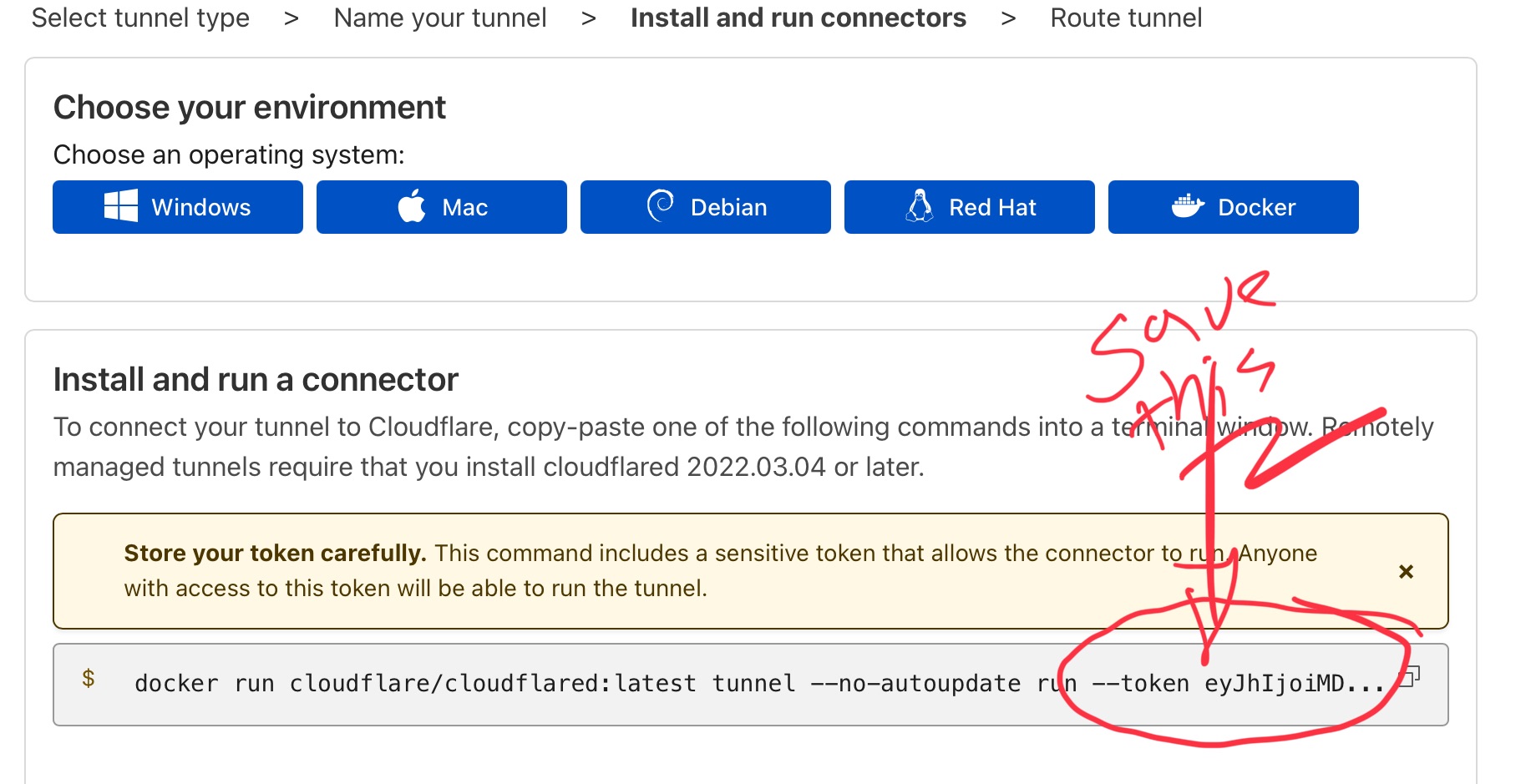
Task: Click the Store your token carefully warning text
Action: point(274,553)
